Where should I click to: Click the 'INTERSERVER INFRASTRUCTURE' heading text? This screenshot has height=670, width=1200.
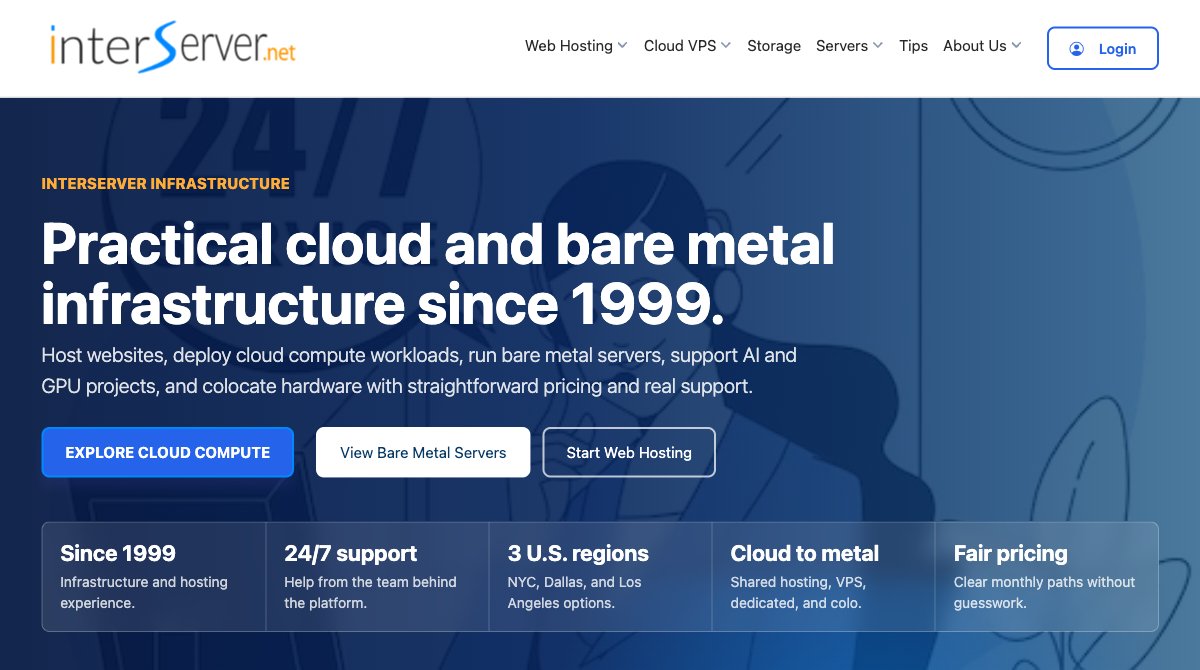[166, 184]
